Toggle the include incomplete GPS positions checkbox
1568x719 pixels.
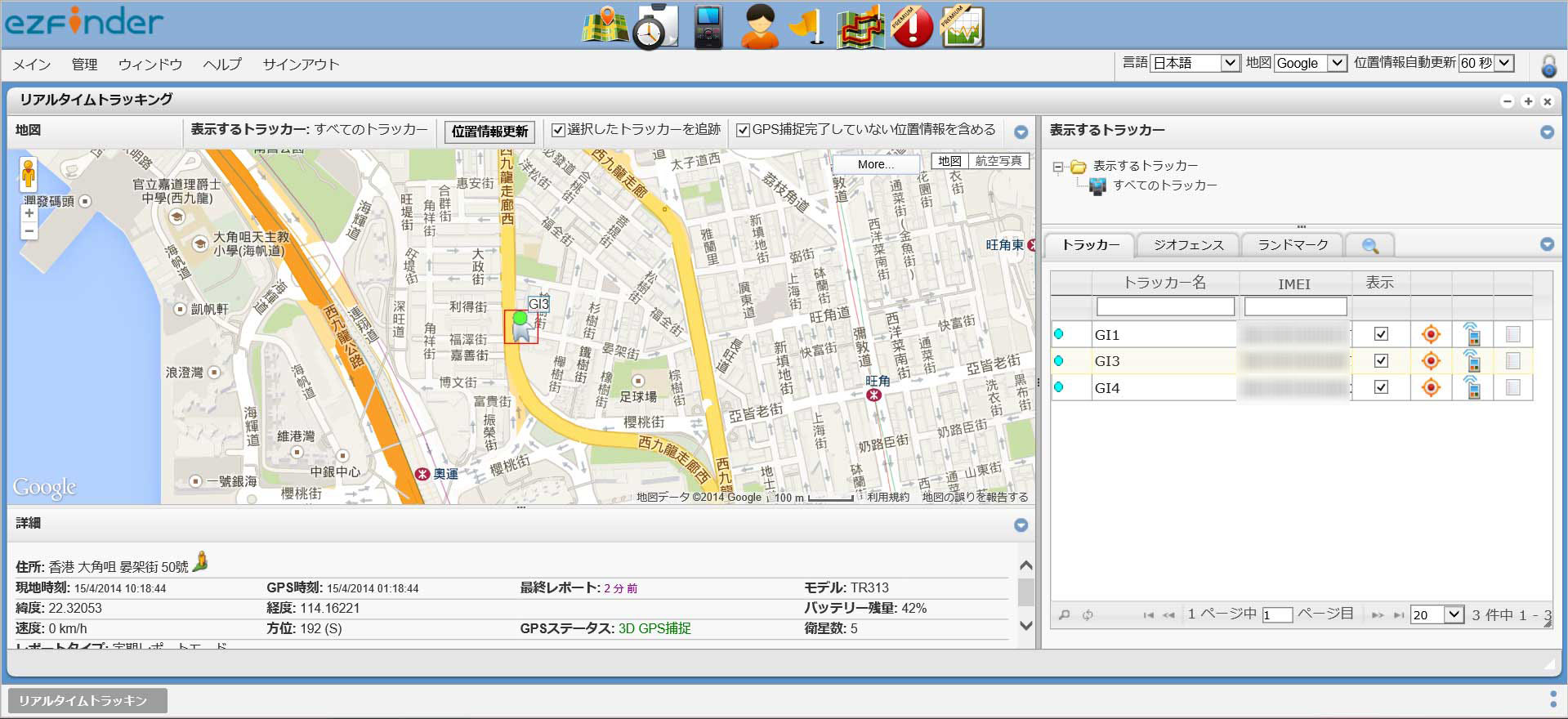[x=743, y=130]
